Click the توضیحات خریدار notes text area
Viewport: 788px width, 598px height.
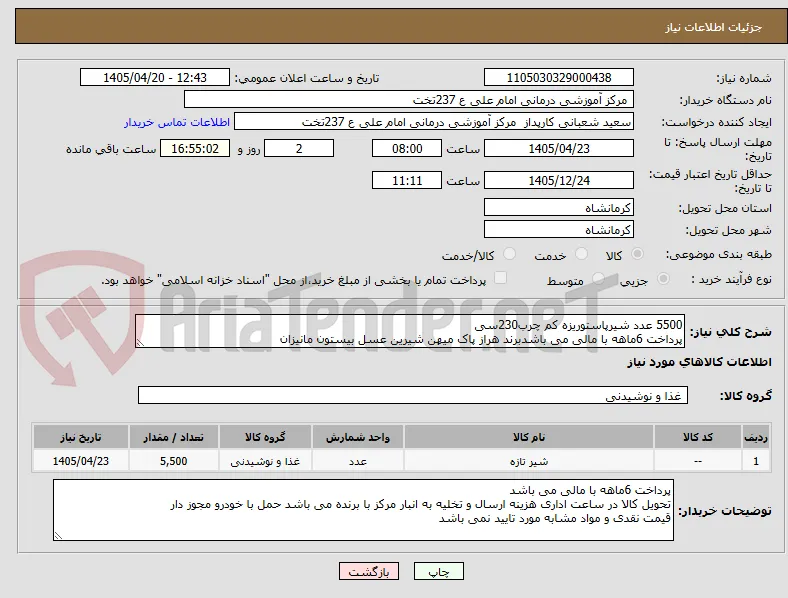363,510
